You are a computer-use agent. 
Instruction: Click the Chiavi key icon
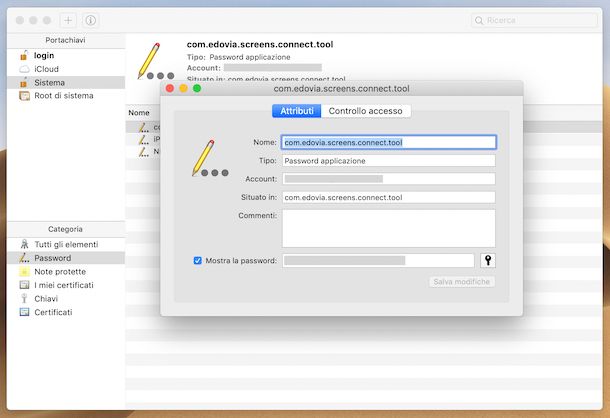pyautogui.click(x=25, y=299)
